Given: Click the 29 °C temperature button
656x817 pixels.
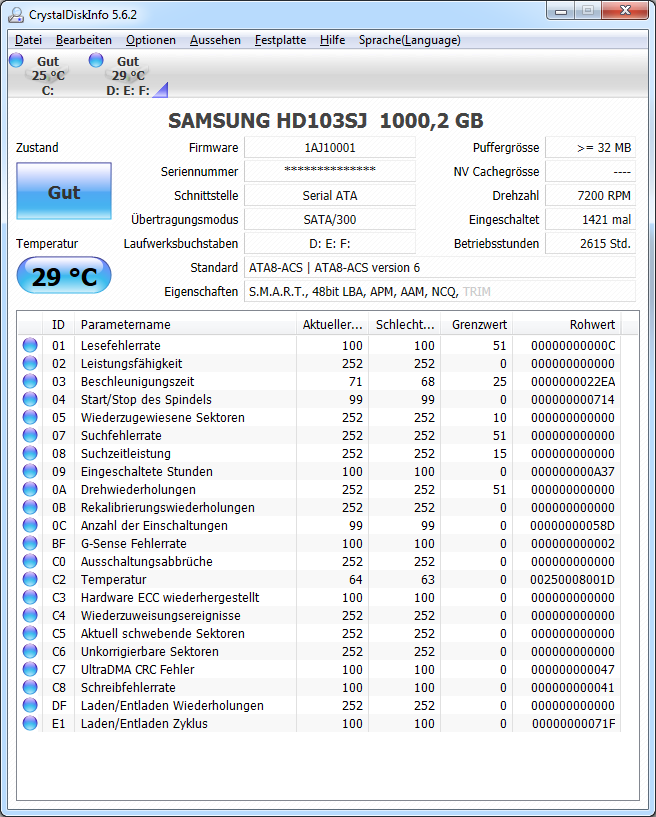Looking at the screenshot, I should tap(64, 275).
